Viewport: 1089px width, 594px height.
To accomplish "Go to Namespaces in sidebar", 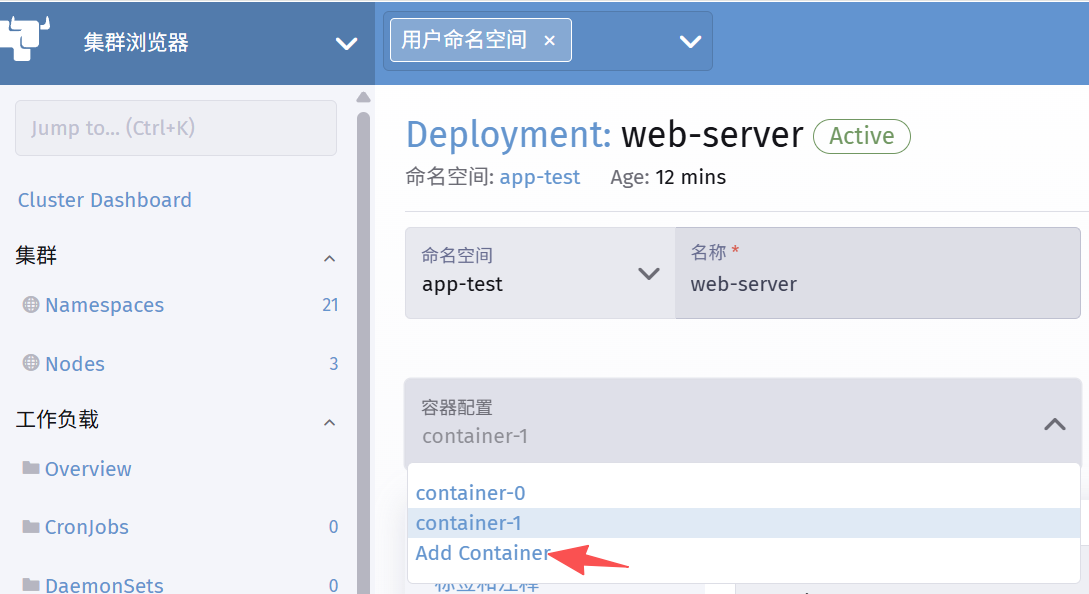I will tap(104, 305).
